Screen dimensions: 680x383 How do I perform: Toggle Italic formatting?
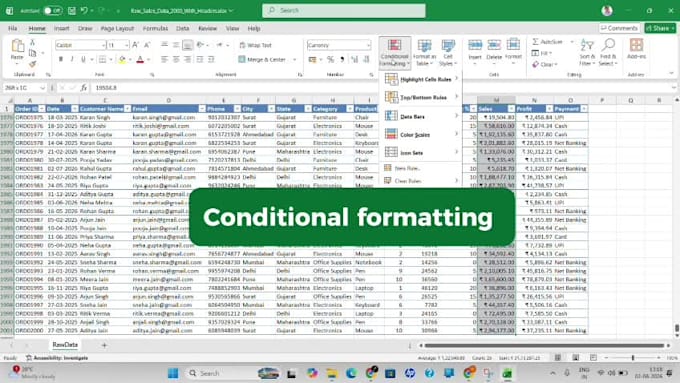pyautogui.click(x=72, y=59)
